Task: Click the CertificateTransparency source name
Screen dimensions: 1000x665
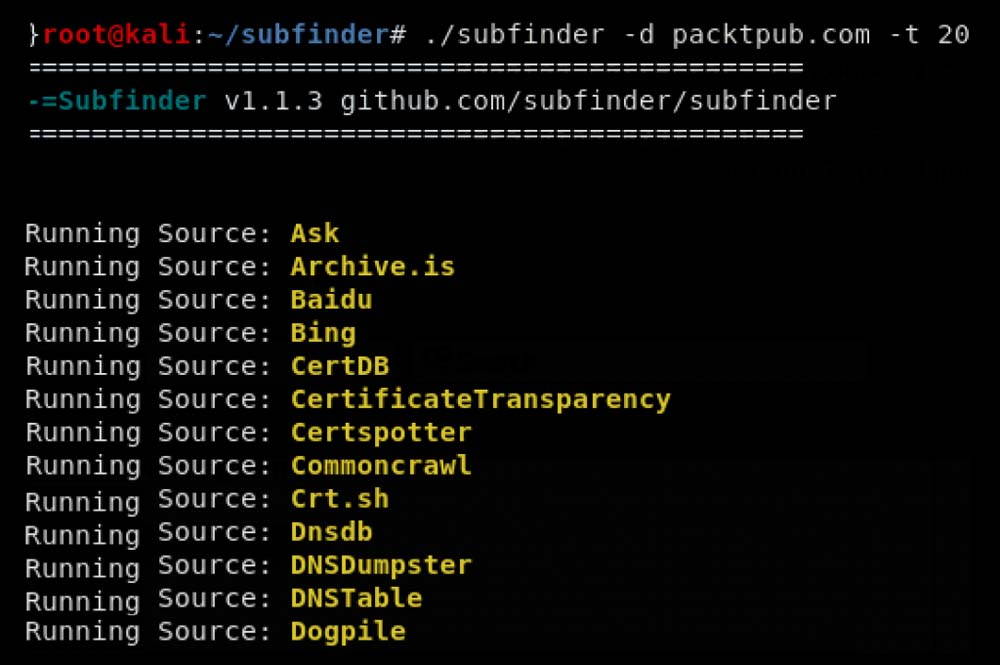Action: [x=480, y=399]
